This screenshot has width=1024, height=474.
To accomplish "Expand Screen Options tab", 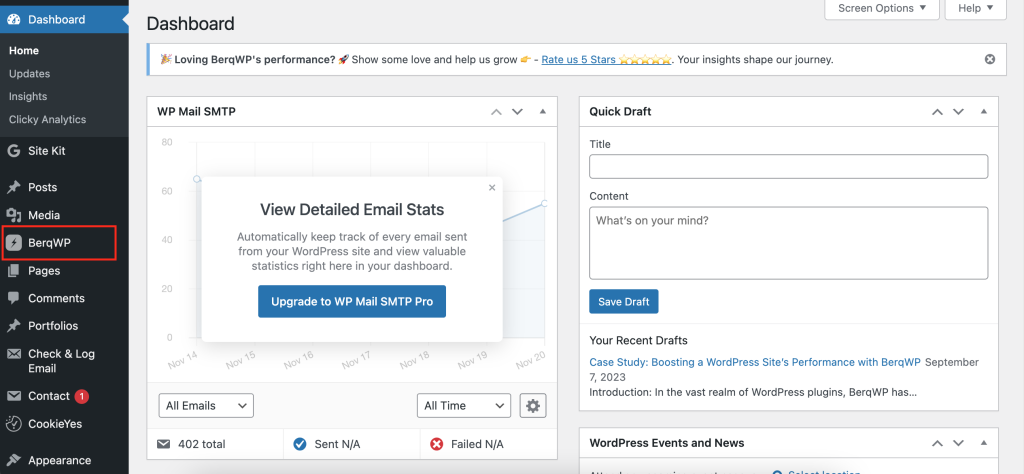I will click(882, 9).
